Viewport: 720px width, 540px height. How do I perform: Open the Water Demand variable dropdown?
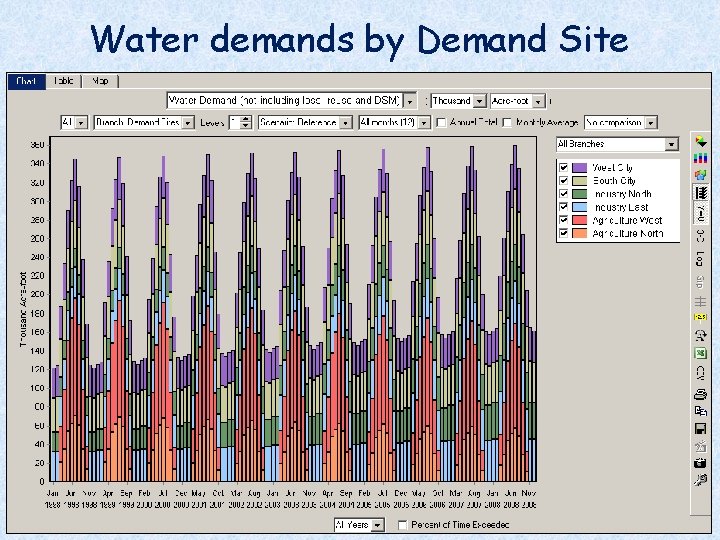click(292, 100)
